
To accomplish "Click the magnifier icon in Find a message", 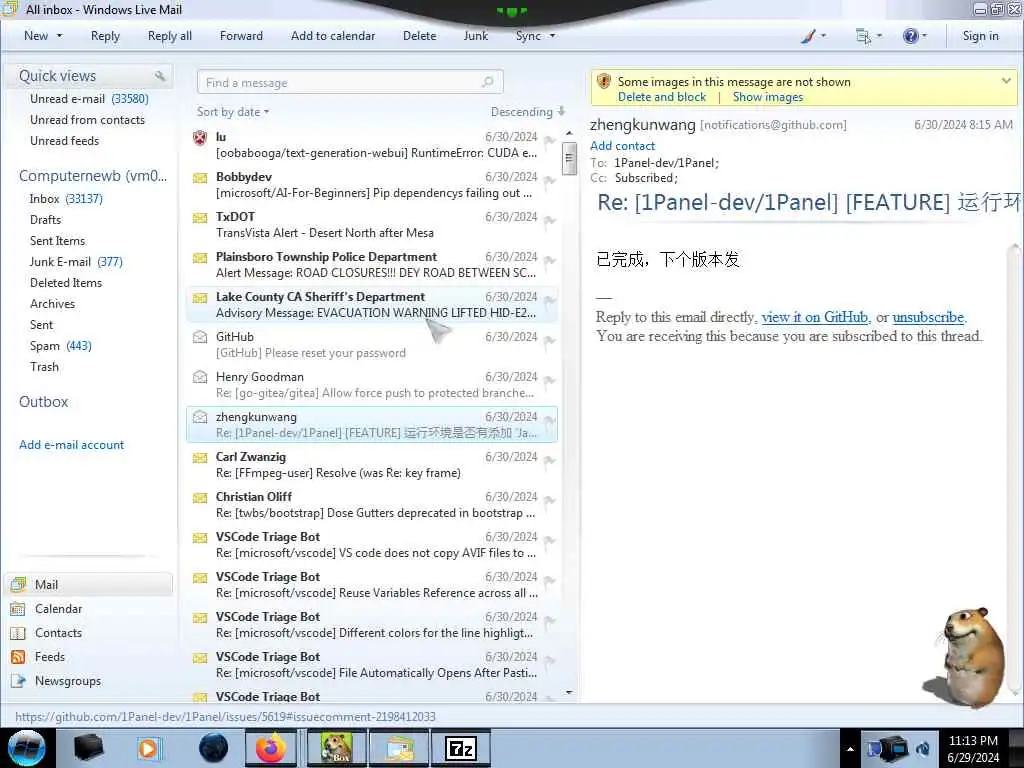I will tap(487, 82).
